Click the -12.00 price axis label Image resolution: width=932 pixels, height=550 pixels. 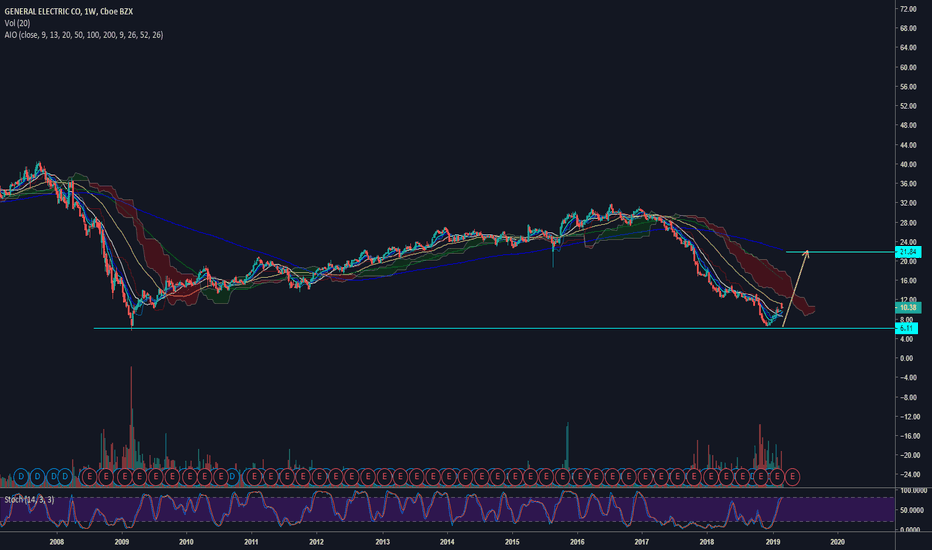[x=908, y=417]
